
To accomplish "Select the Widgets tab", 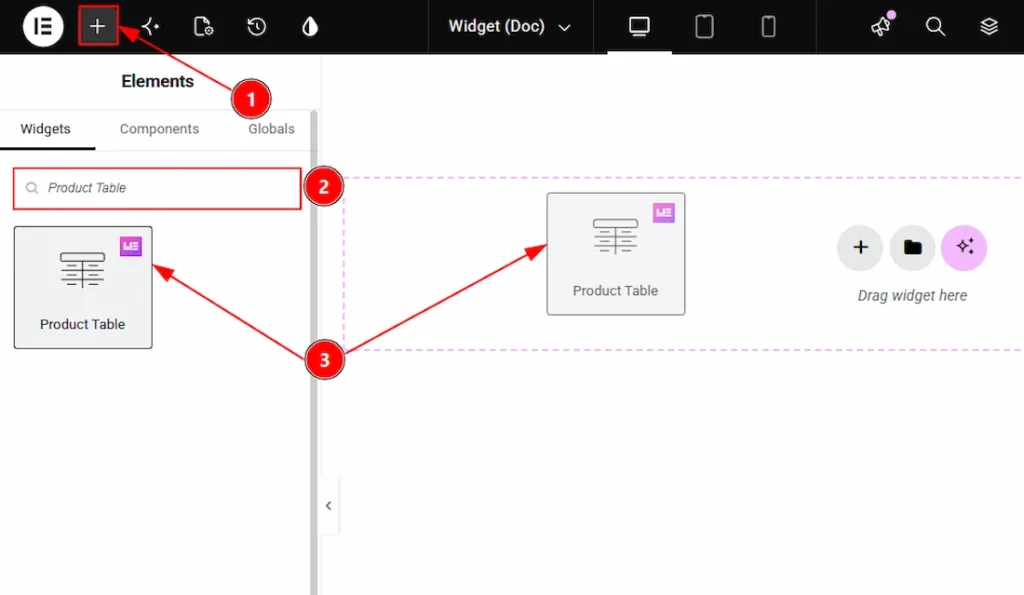I will pos(45,129).
